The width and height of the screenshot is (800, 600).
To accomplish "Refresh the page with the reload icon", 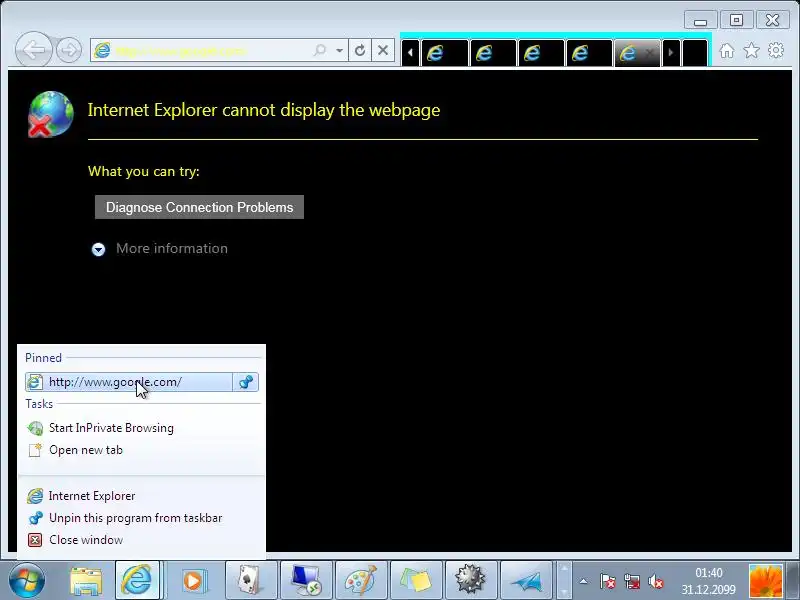I will [360, 51].
